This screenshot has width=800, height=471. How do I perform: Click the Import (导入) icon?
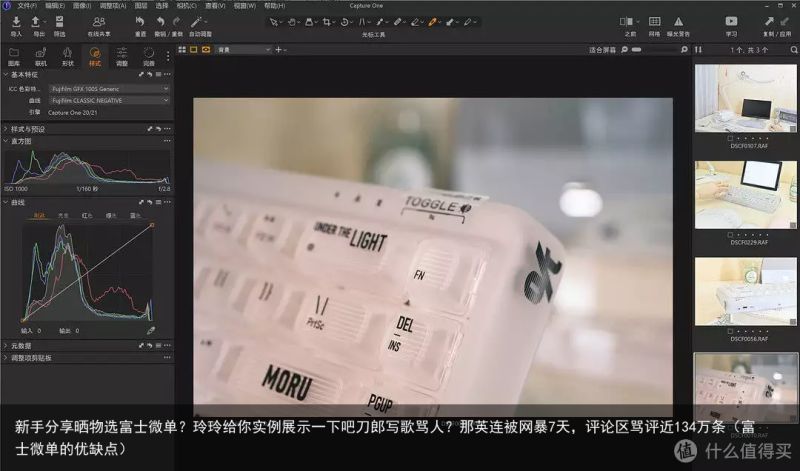point(16,22)
